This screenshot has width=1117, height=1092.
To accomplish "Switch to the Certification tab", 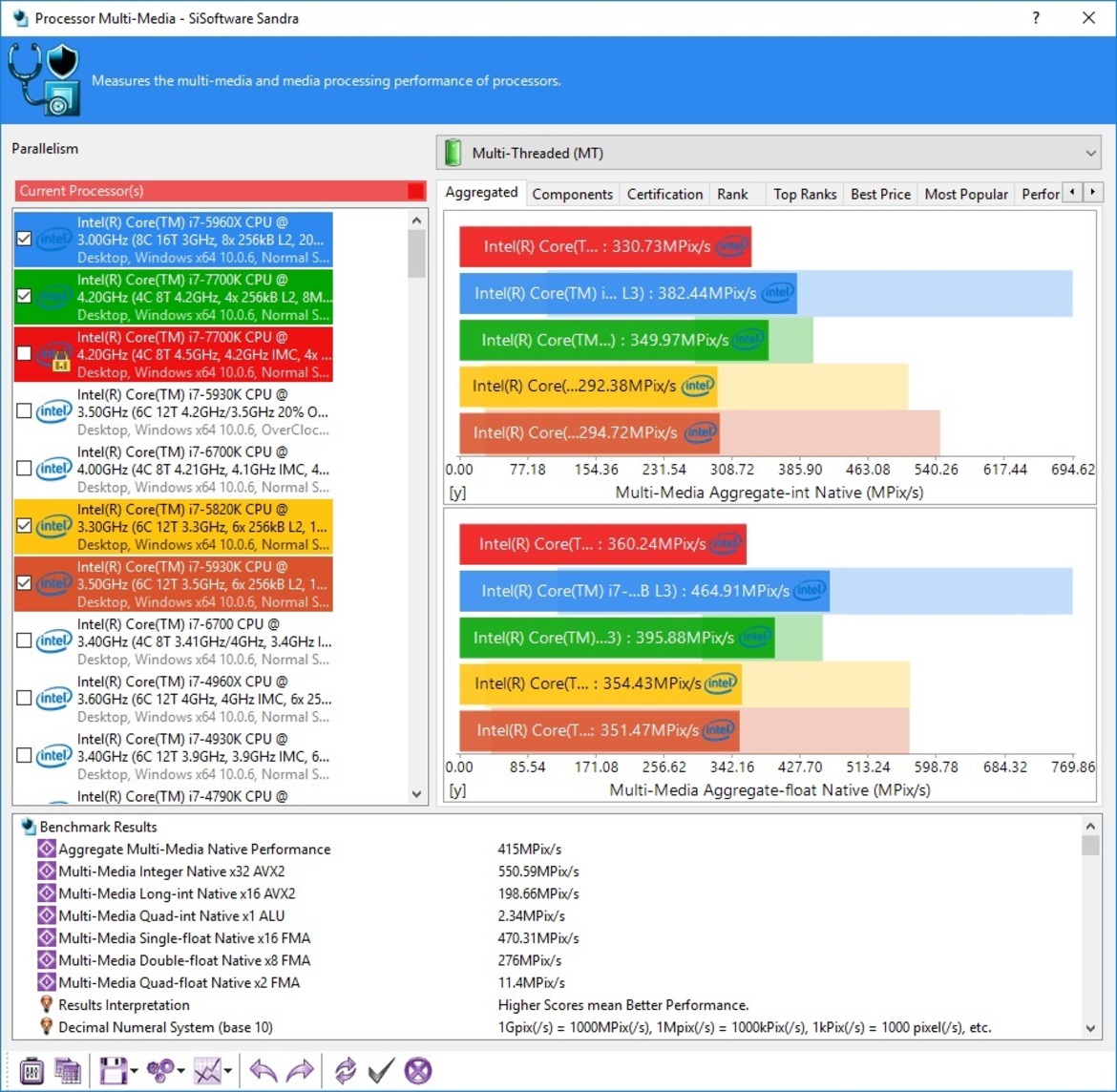I will pyautogui.click(x=664, y=194).
